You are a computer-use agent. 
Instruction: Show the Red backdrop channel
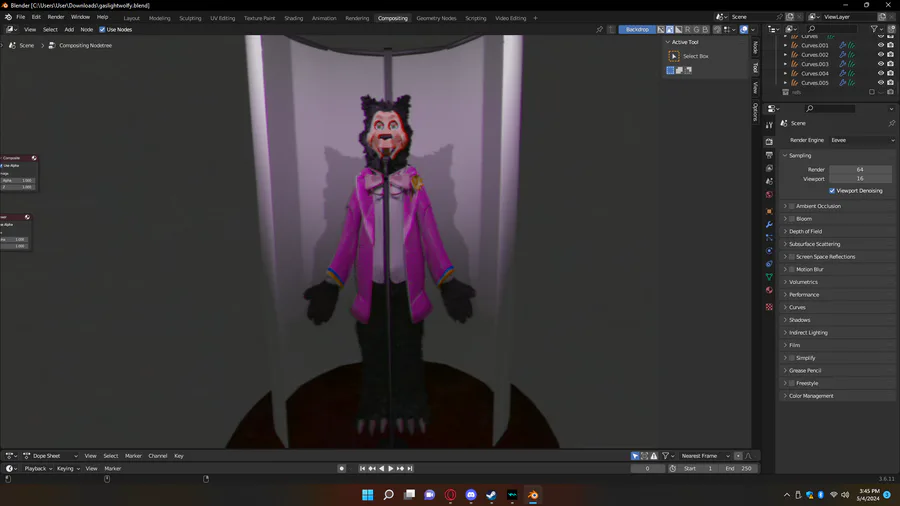pyautogui.click(x=688, y=29)
